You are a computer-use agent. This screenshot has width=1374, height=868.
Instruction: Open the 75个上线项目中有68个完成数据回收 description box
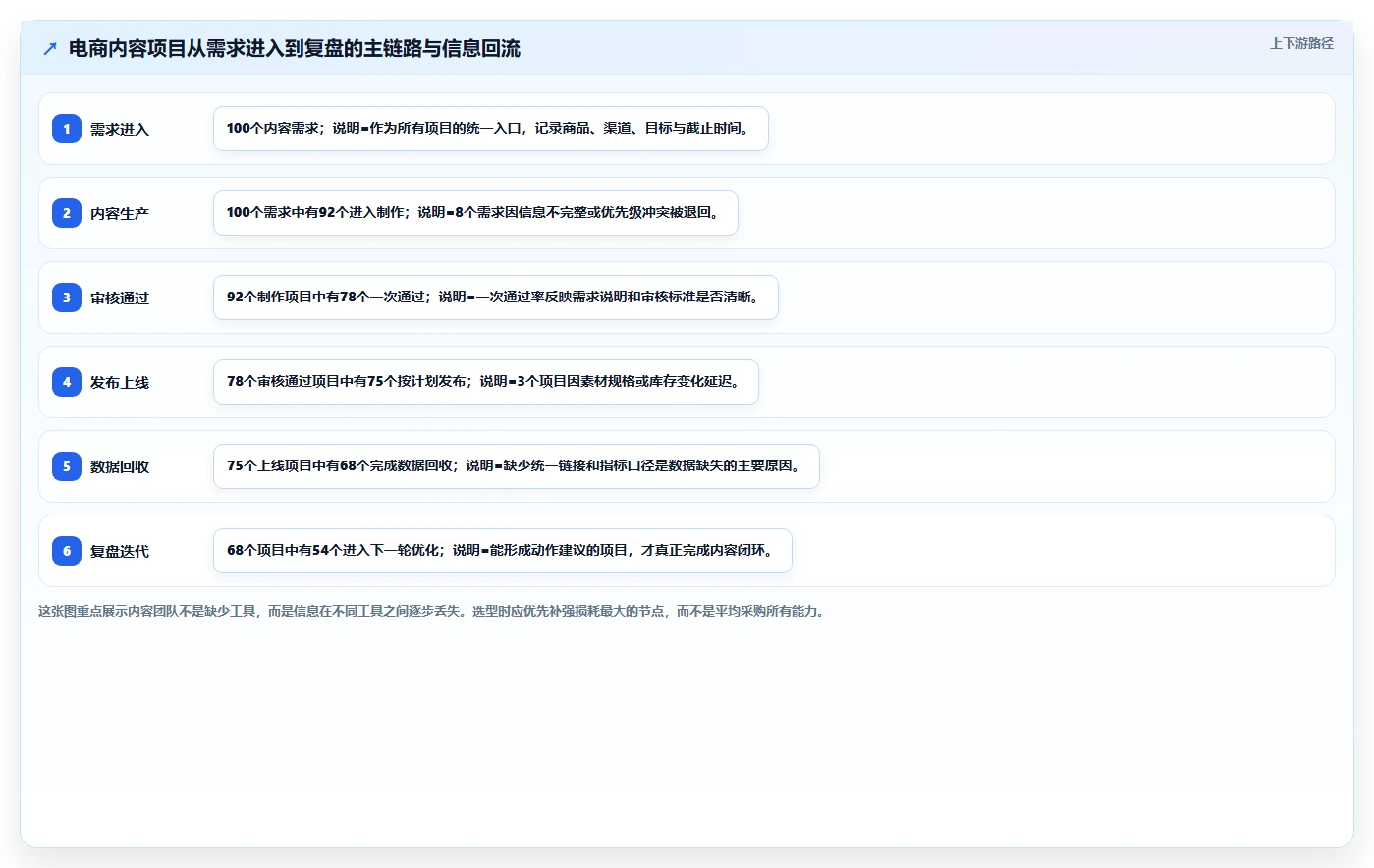[517, 466]
